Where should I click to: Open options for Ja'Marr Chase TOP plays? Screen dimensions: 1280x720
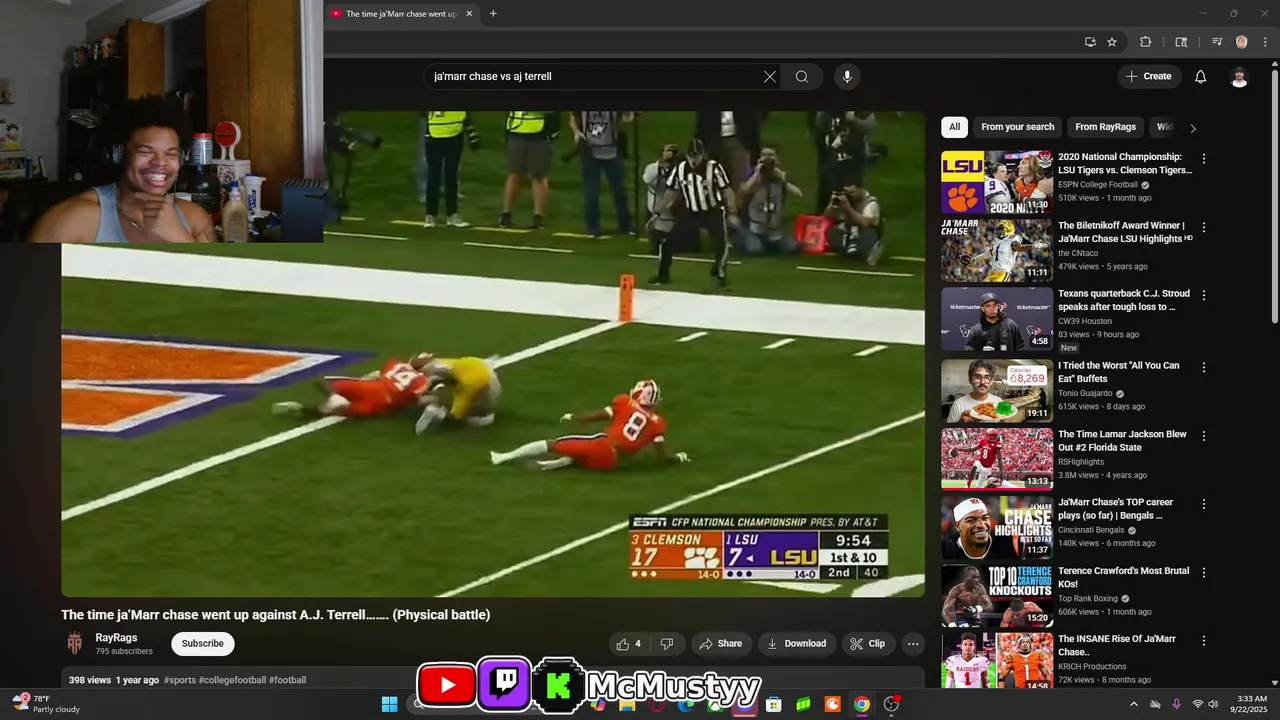point(1204,504)
